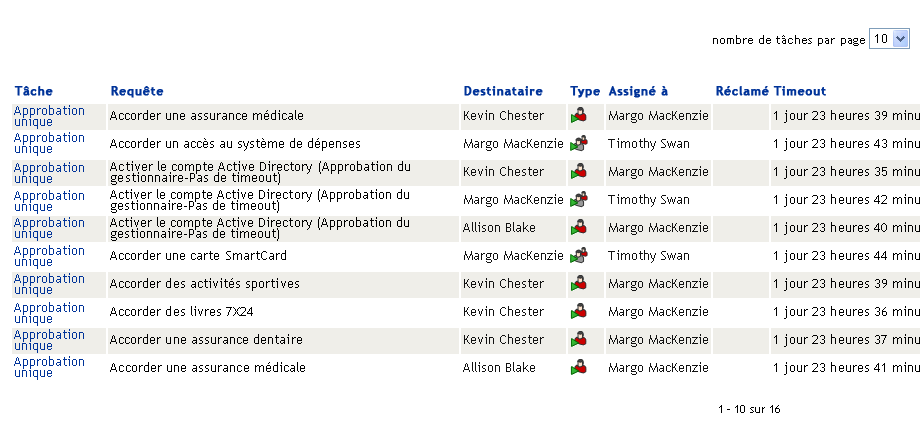Open the tasks per page dropdown
The image size is (920, 421).
pyautogui.click(x=889, y=39)
